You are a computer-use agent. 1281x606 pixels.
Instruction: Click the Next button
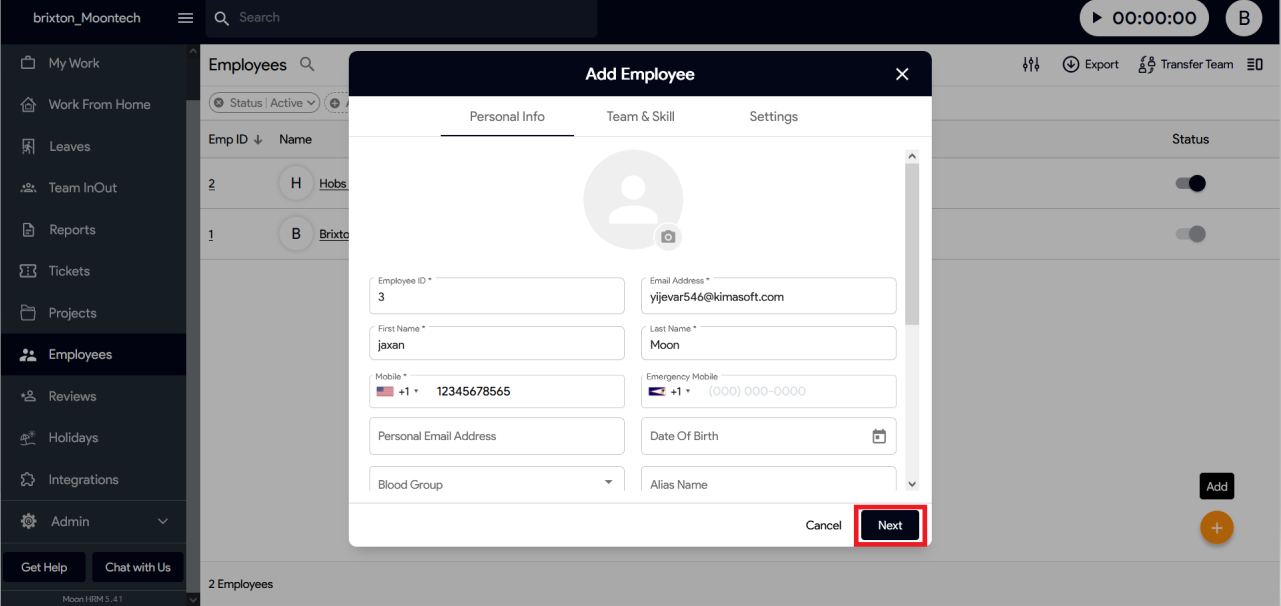[890, 525]
